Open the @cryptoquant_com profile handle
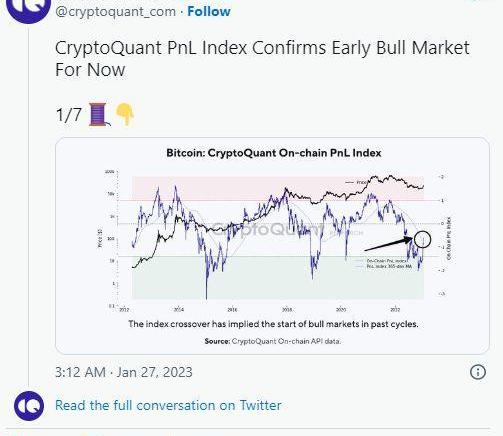Screen dimensions: 503x436 point(116,12)
